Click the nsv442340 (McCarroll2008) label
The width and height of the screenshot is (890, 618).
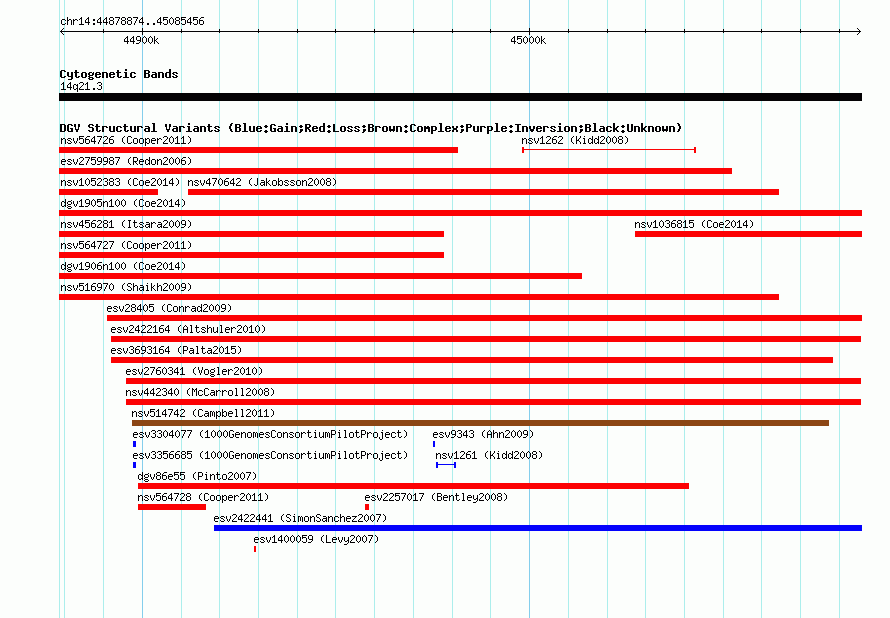(200, 392)
